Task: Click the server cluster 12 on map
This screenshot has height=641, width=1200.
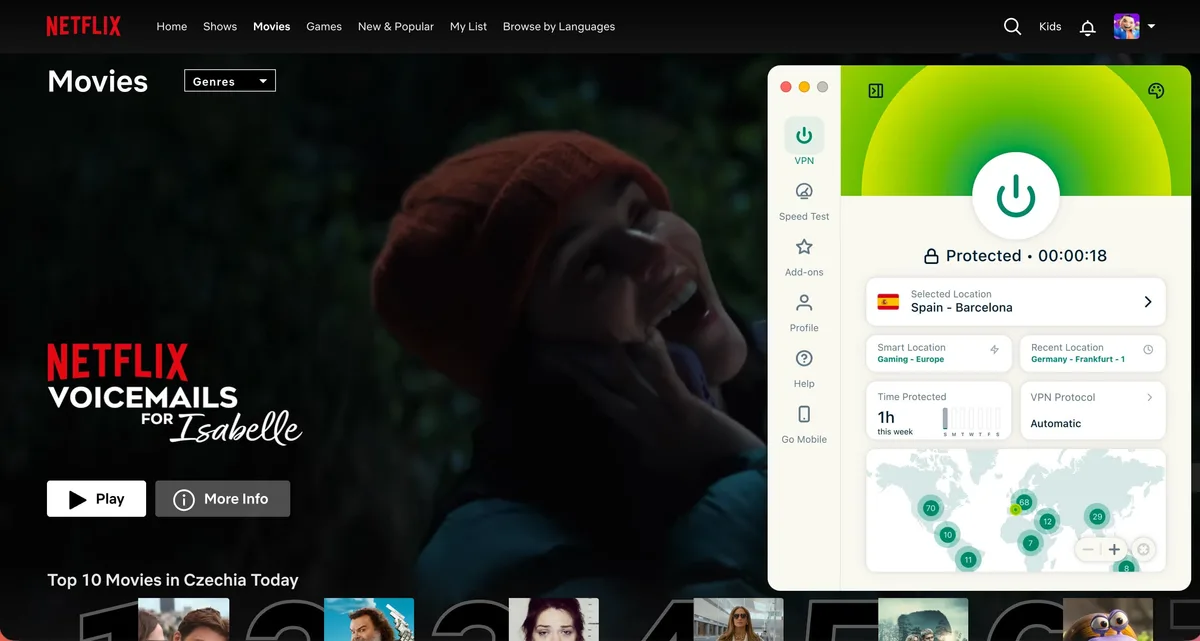Action: pyautogui.click(x=1047, y=521)
